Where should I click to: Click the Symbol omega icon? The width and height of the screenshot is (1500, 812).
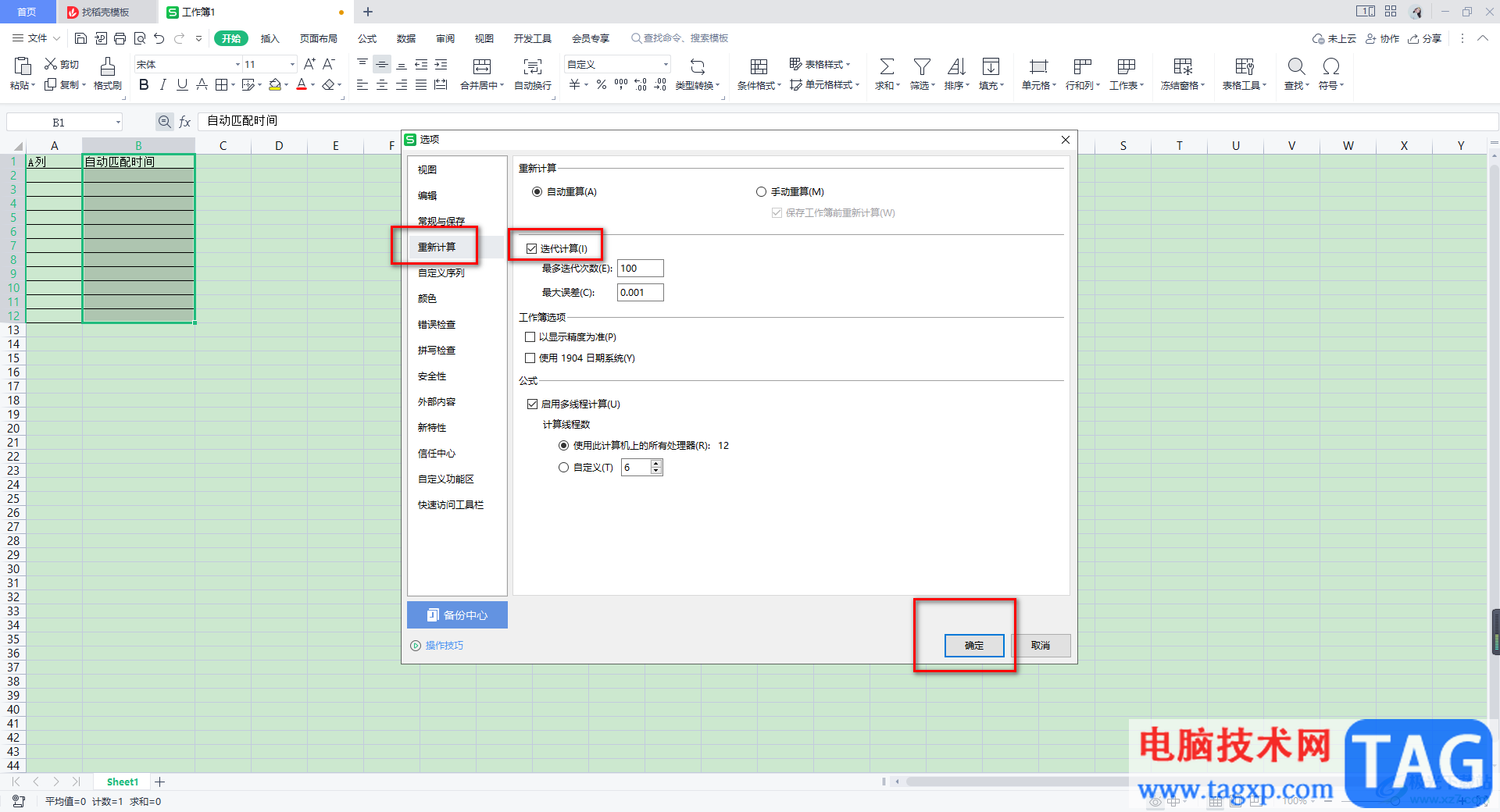1330,66
